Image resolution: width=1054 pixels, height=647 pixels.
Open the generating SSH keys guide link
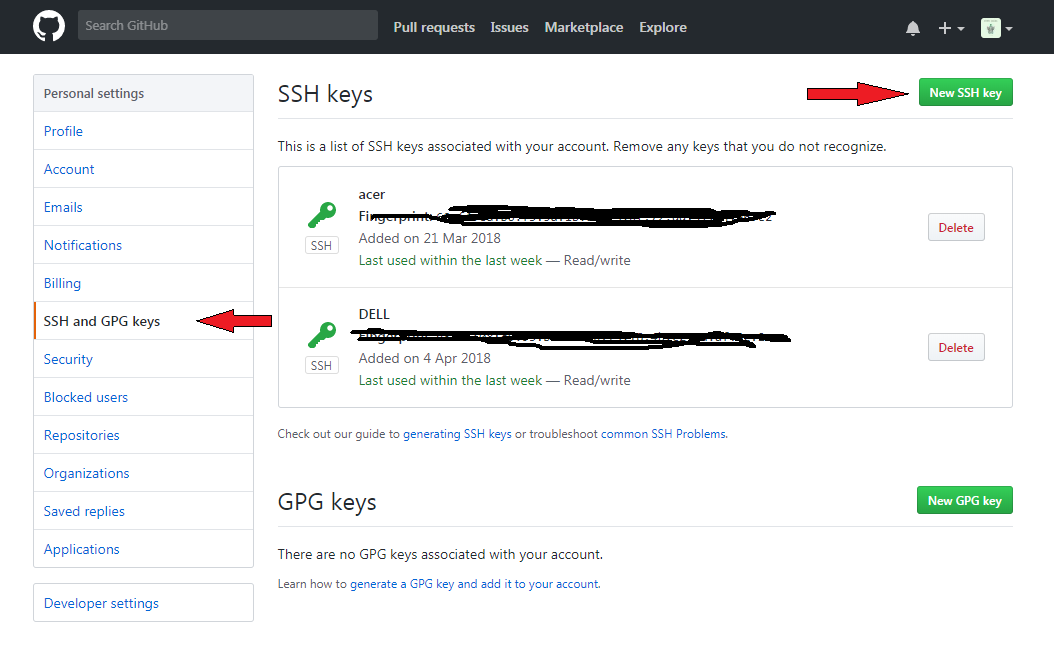click(x=457, y=434)
